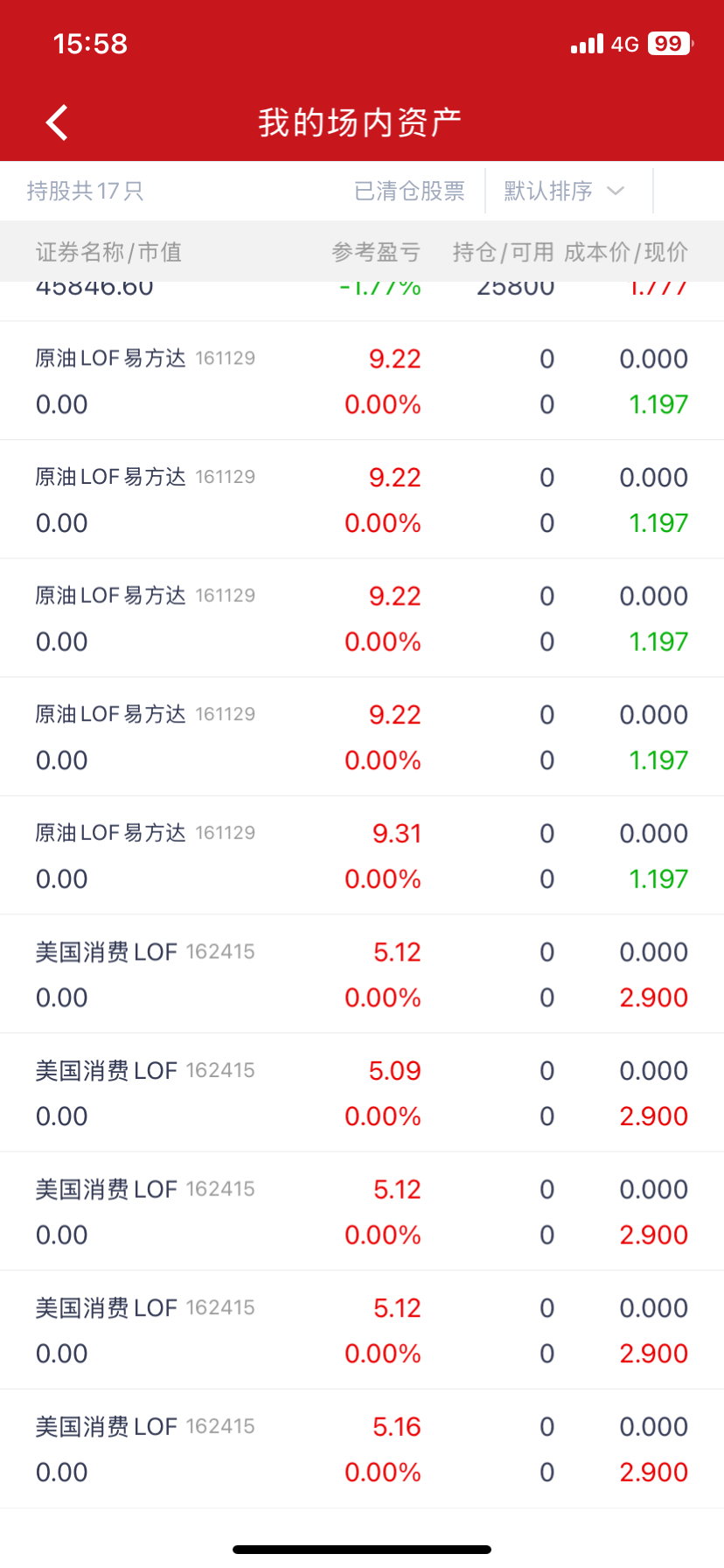The width and height of the screenshot is (724, 1568).
Task: Tap the 成本价/现价 column header
Action: pyautogui.click(x=626, y=252)
